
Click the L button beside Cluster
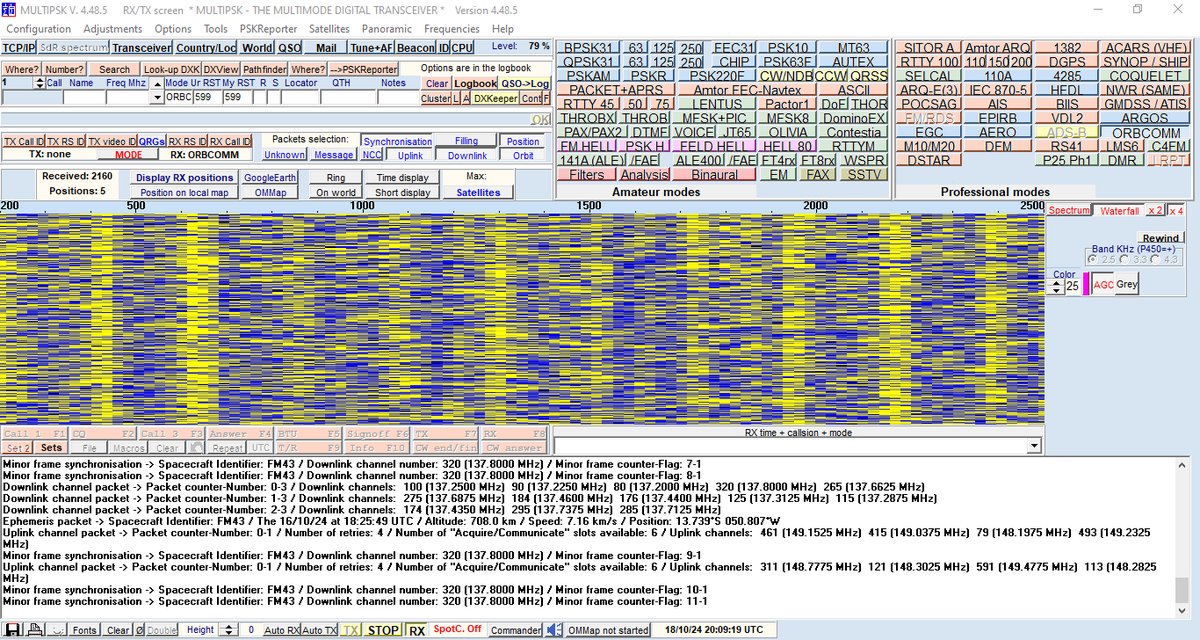click(x=456, y=98)
